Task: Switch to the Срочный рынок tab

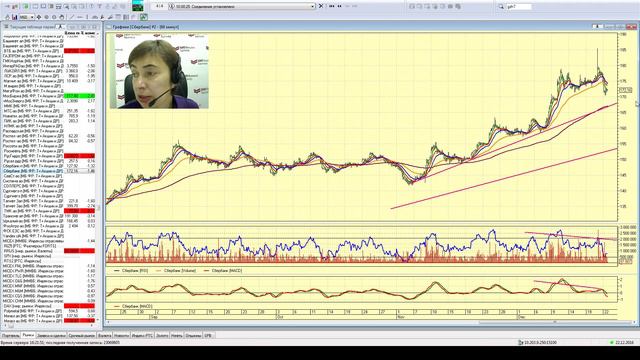Action: (82, 336)
